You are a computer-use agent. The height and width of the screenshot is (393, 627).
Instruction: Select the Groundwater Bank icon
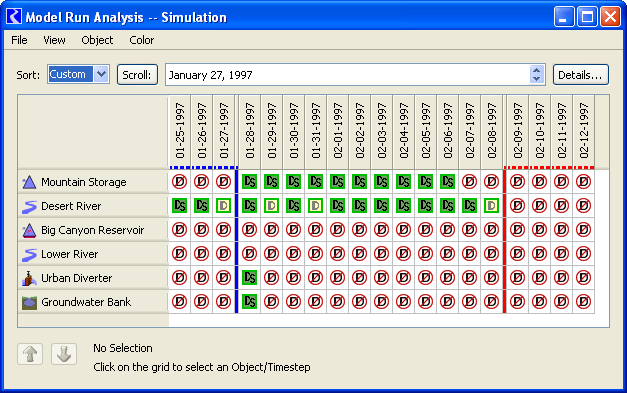pyautogui.click(x=29, y=303)
